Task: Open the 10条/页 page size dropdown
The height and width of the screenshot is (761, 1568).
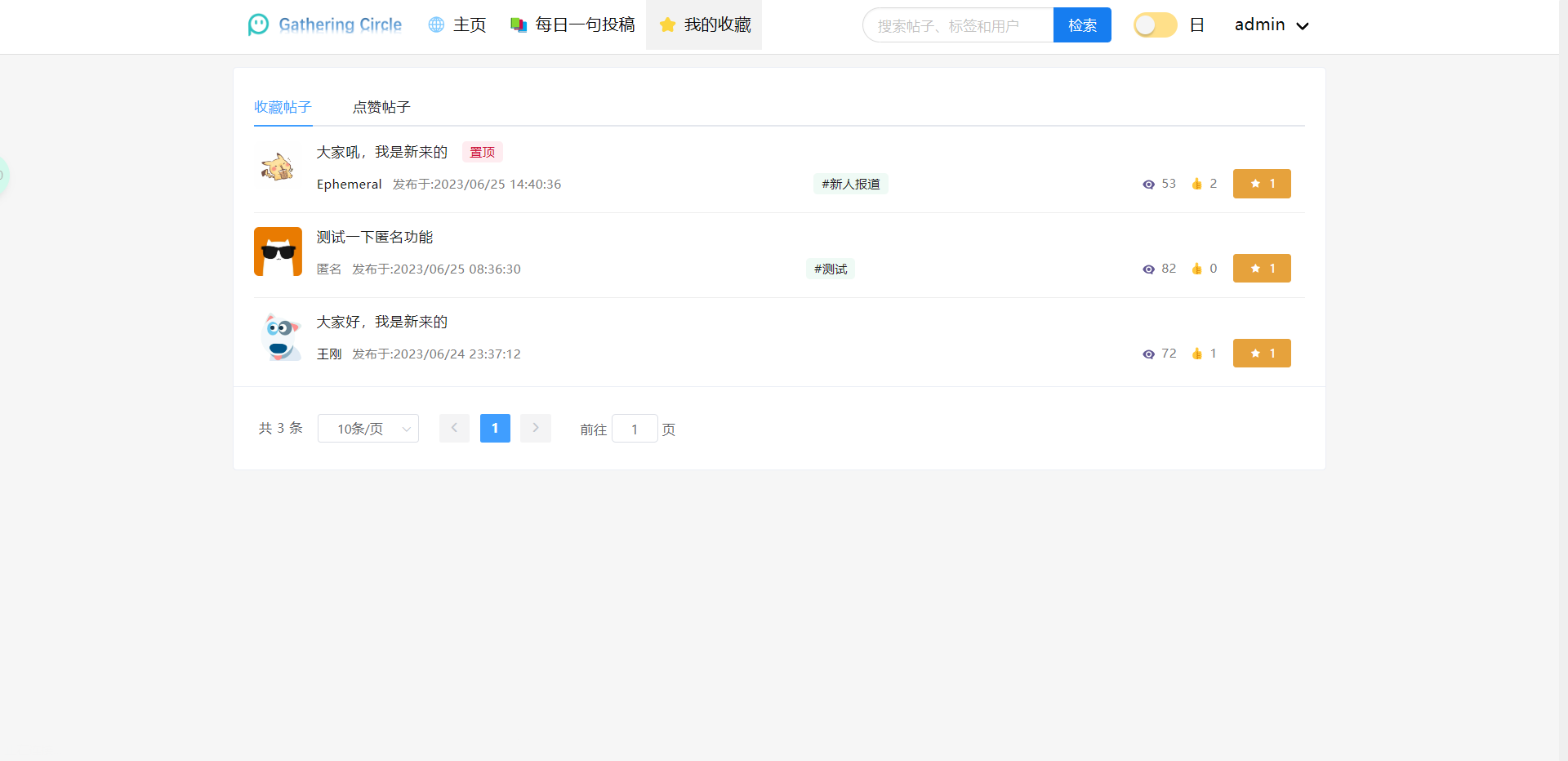Action: (367, 428)
